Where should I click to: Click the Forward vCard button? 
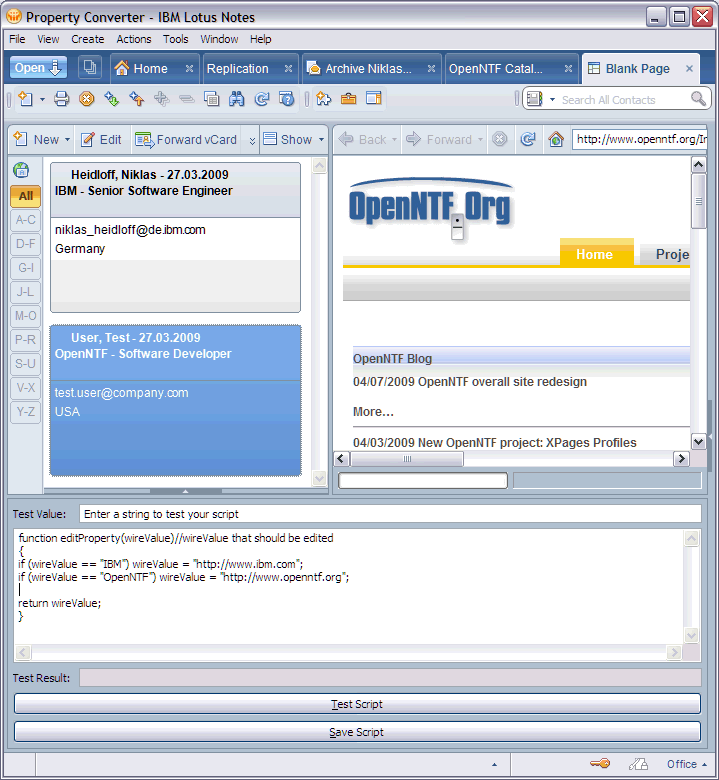click(187, 140)
